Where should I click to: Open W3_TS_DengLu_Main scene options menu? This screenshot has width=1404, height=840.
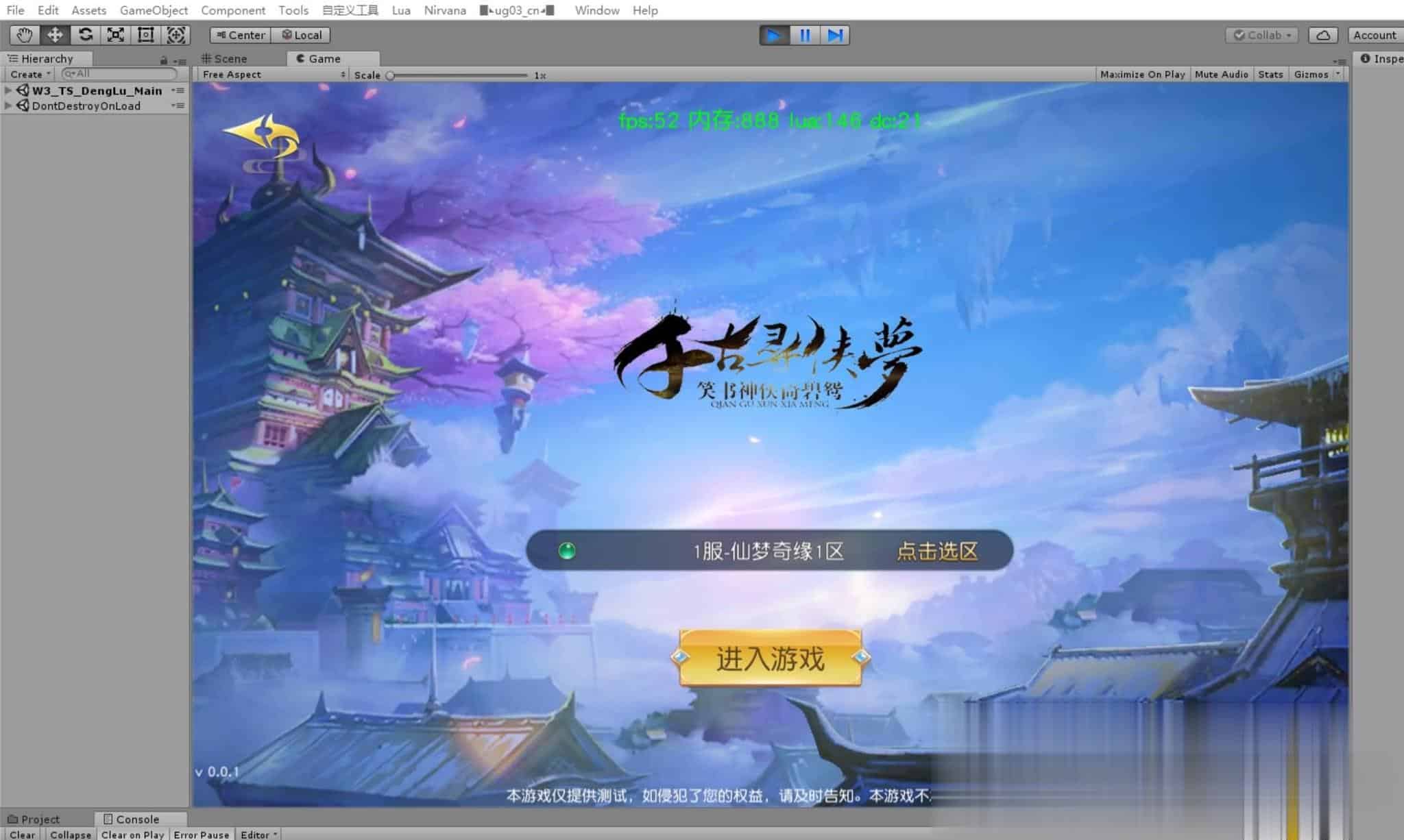[x=178, y=90]
